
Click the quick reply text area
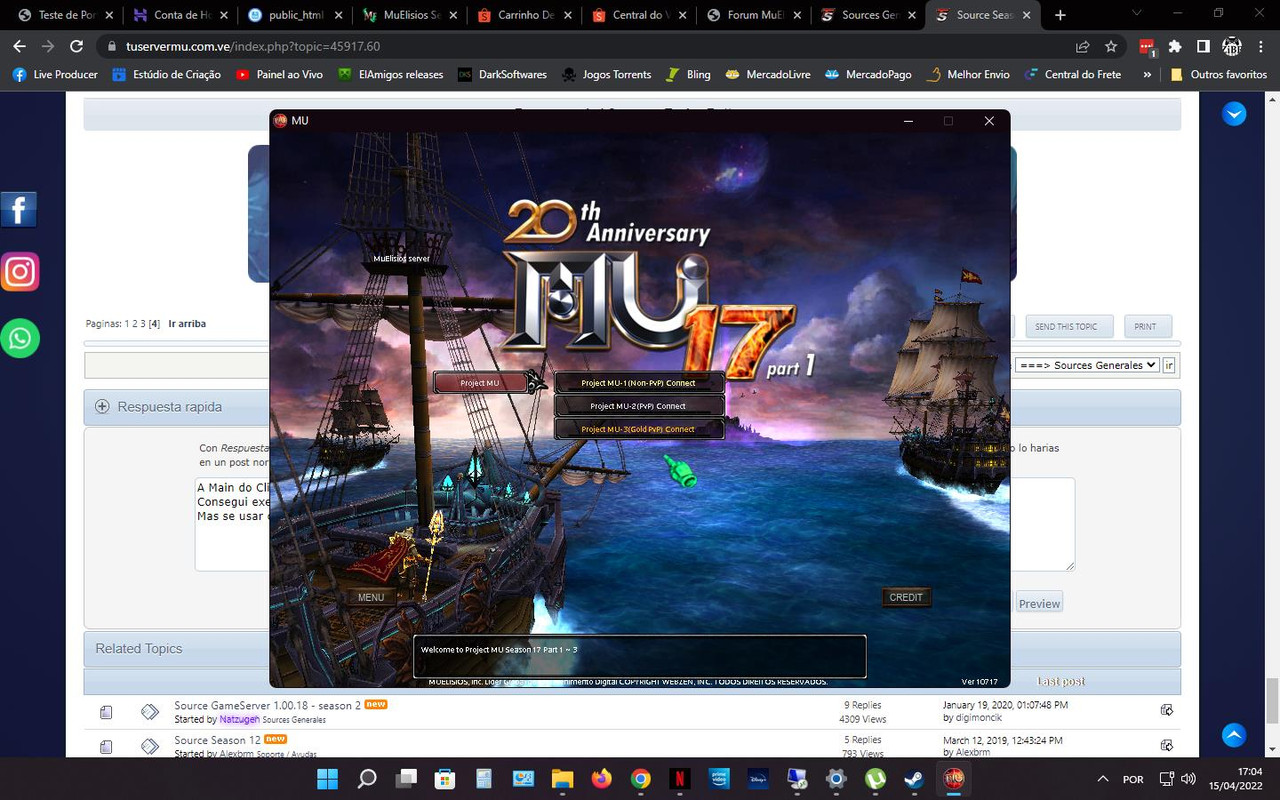coord(635,524)
